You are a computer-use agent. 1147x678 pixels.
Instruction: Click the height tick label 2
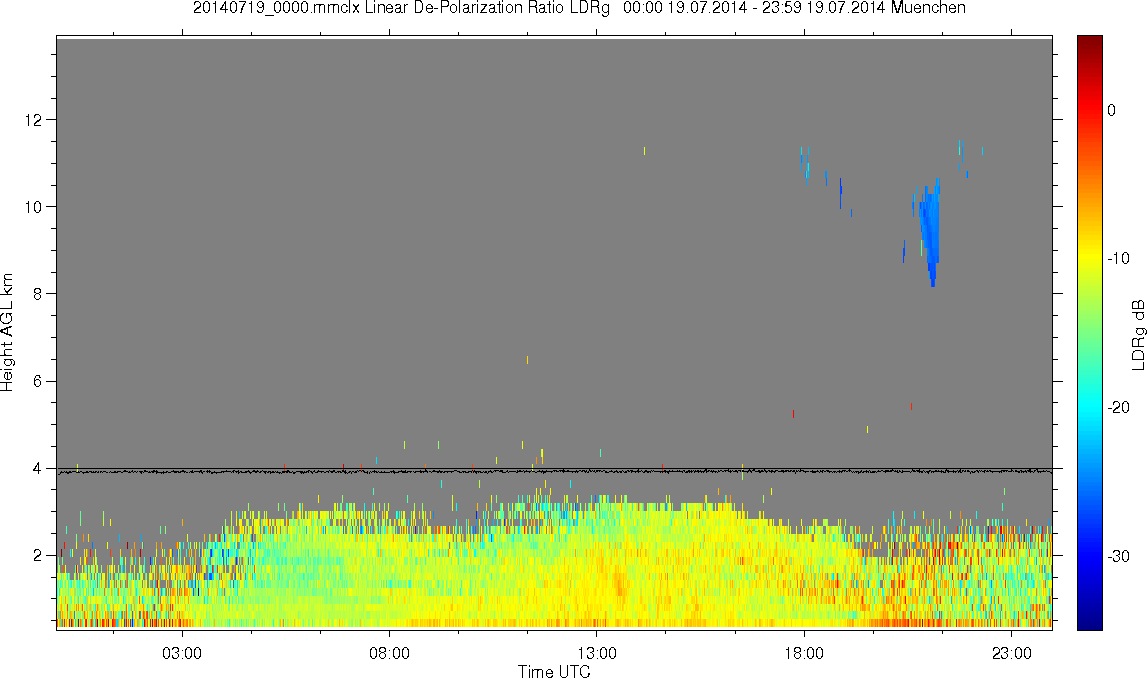point(39,555)
